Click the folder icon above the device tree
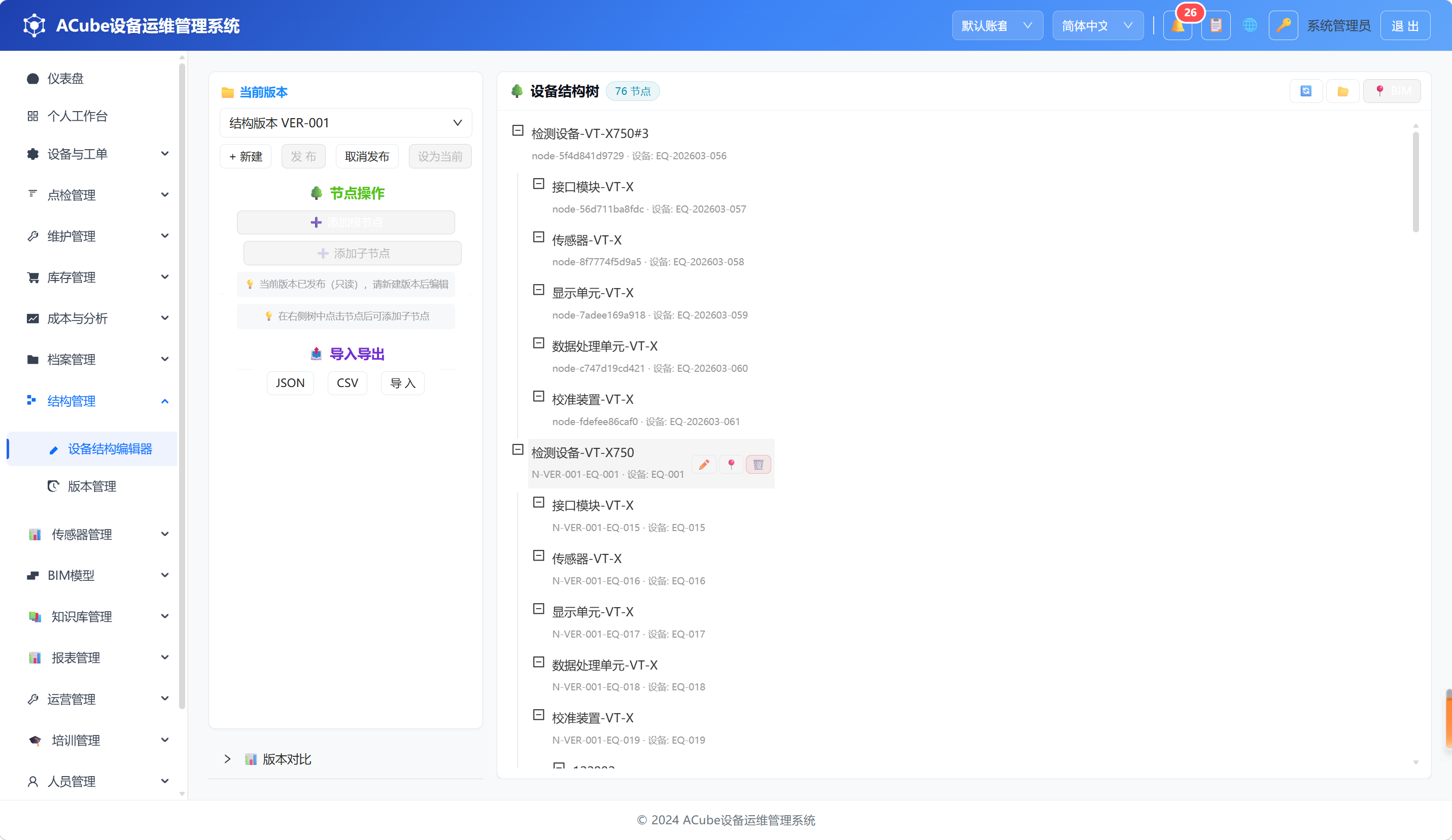Screen dimensions: 1452x840 [x=1342, y=91]
